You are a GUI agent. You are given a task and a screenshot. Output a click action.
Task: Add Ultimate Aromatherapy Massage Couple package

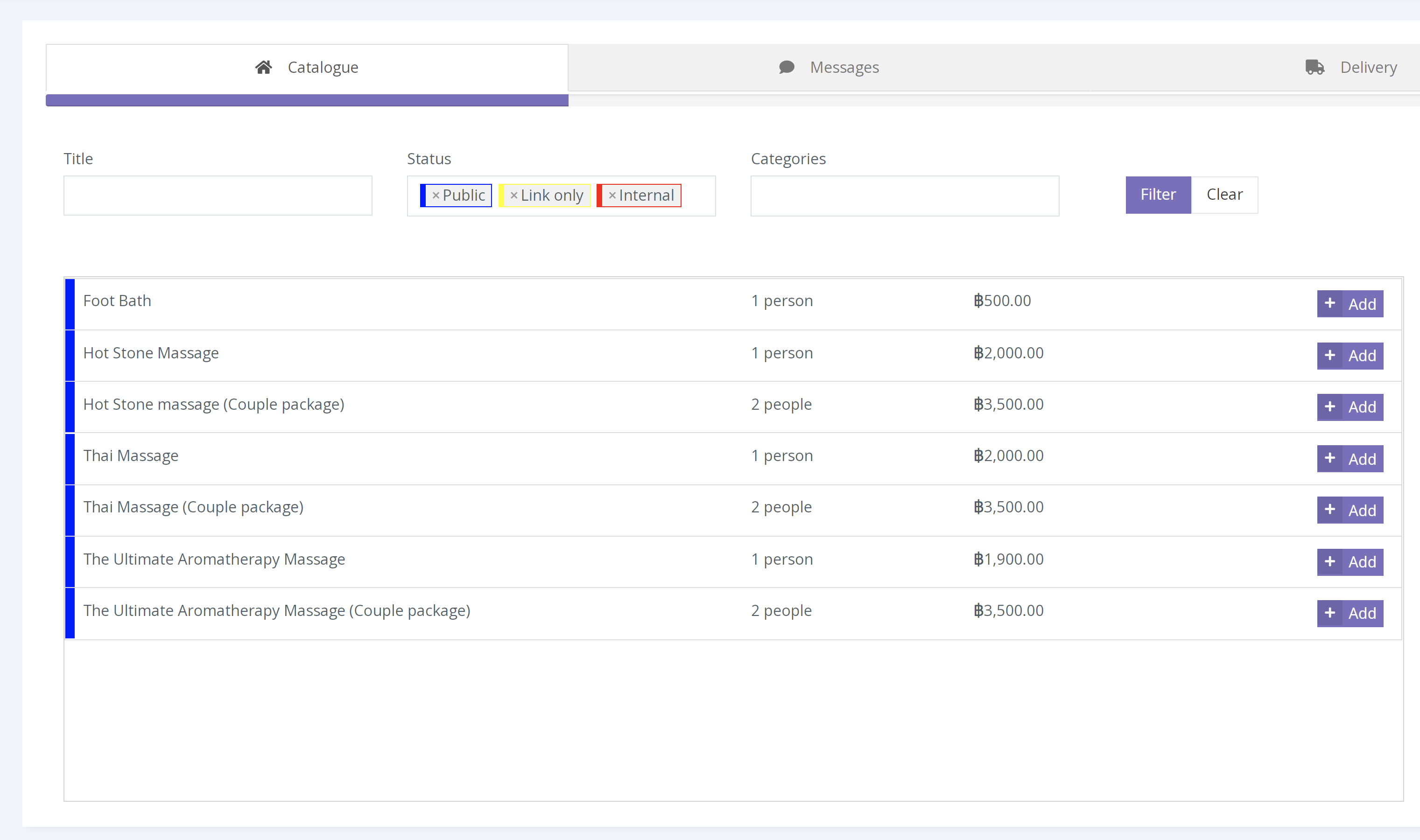point(1350,614)
